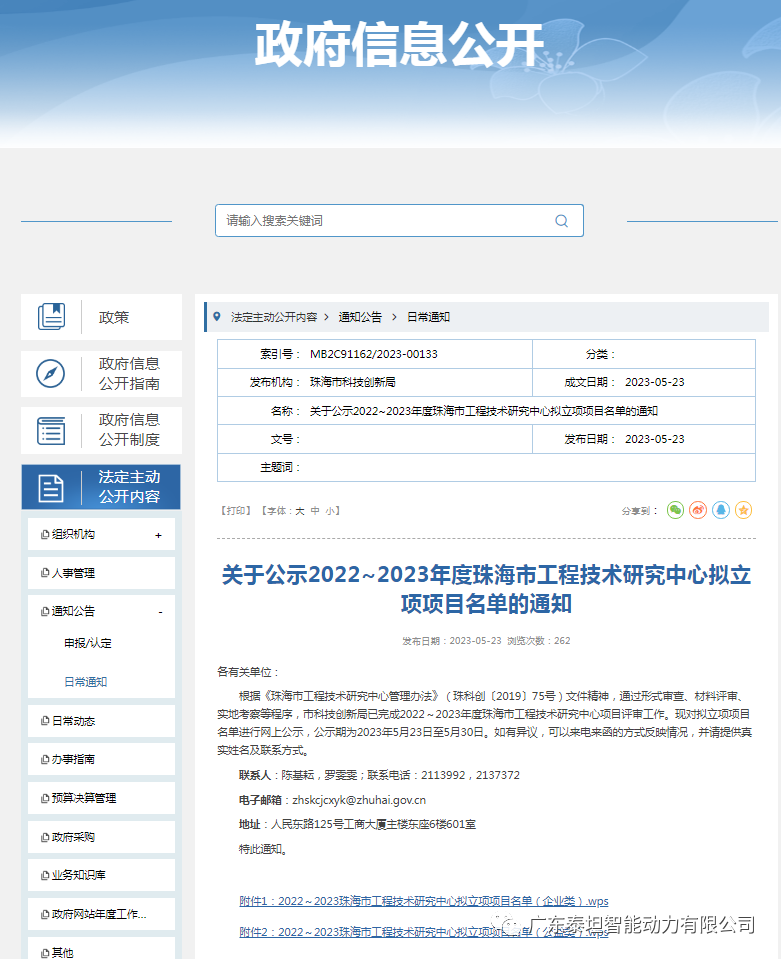Set font size to 小
The height and width of the screenshot is (959, 781).
click(x=330, y=510)
